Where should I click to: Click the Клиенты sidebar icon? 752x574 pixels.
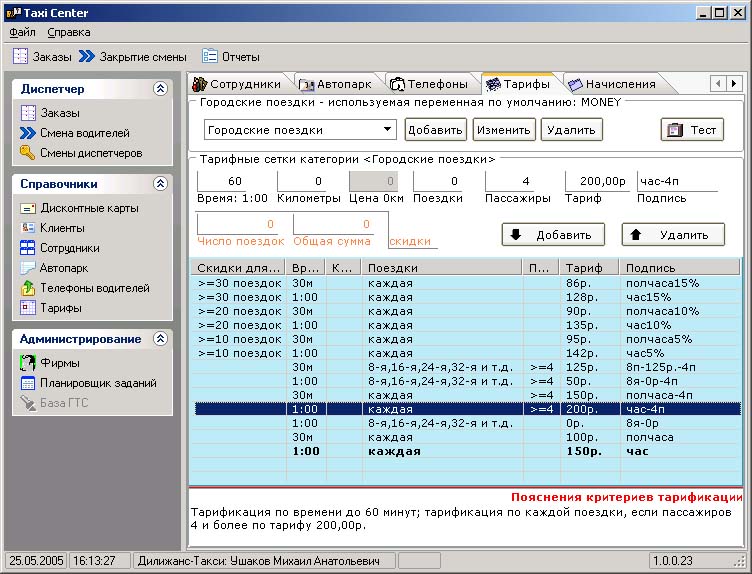coord(28,228)
